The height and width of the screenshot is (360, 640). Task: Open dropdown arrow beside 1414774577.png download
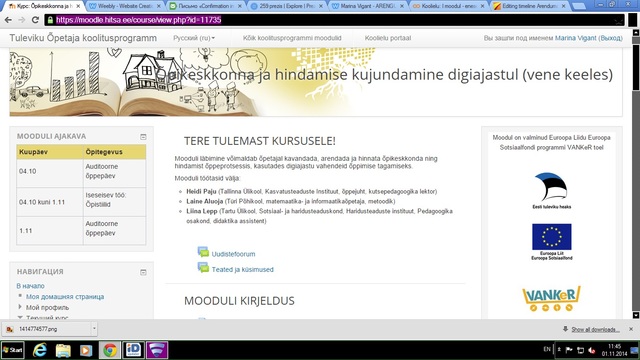(x=94, y=329)
